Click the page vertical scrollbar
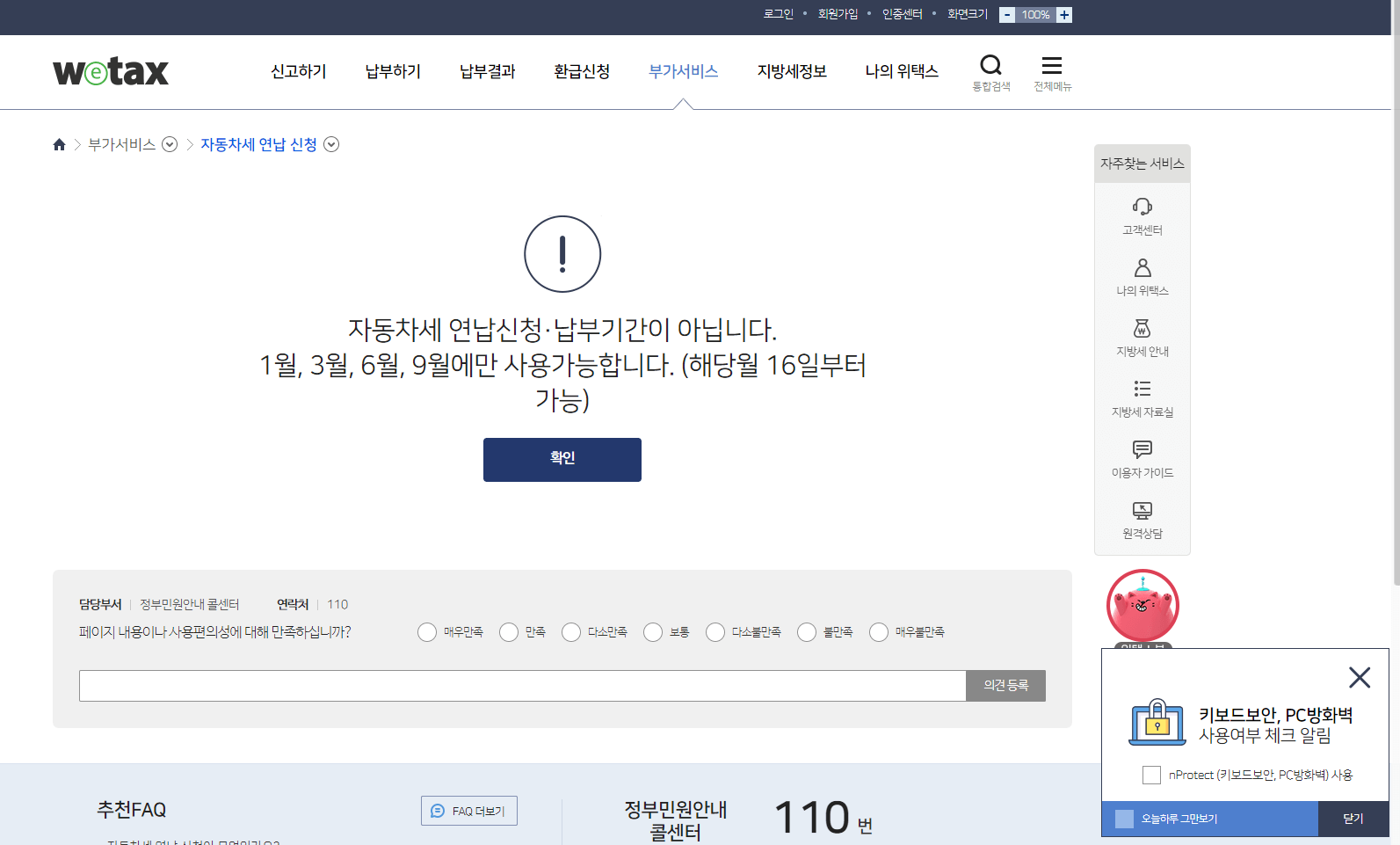The image size is (1400, 845). 1396,292
